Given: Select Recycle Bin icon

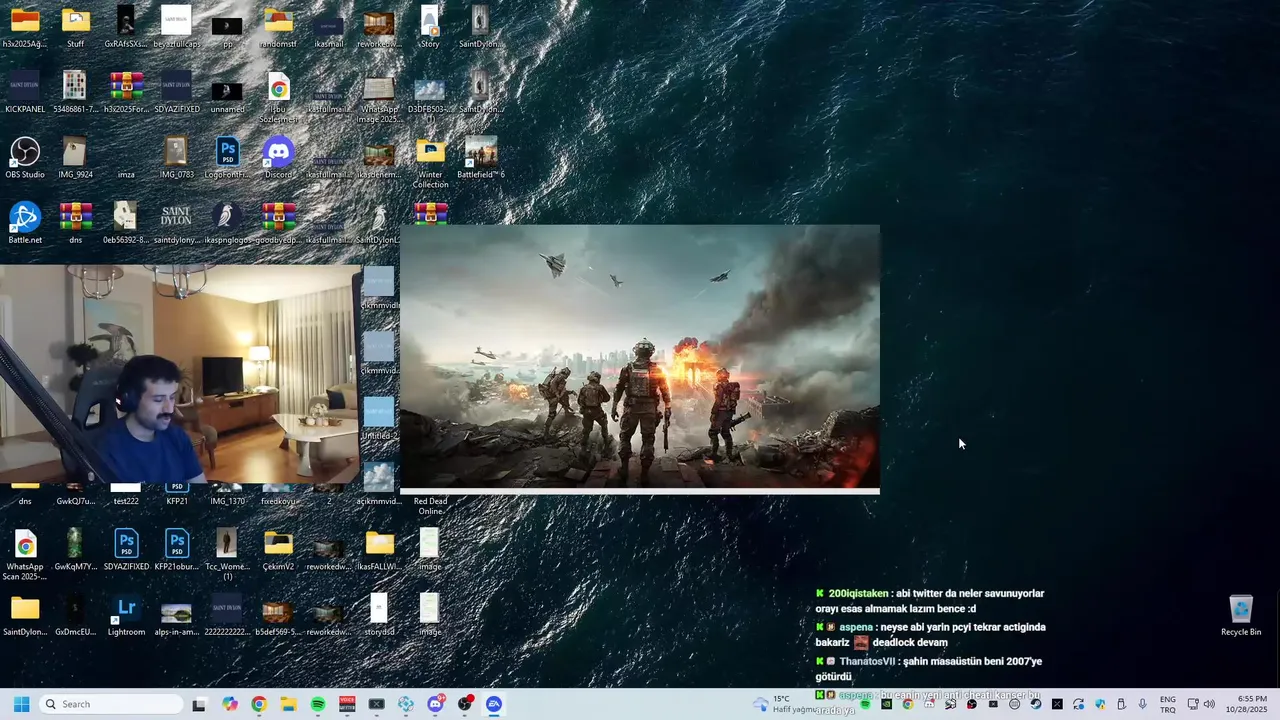Looking at the screenshot, I should point(1241,615).
